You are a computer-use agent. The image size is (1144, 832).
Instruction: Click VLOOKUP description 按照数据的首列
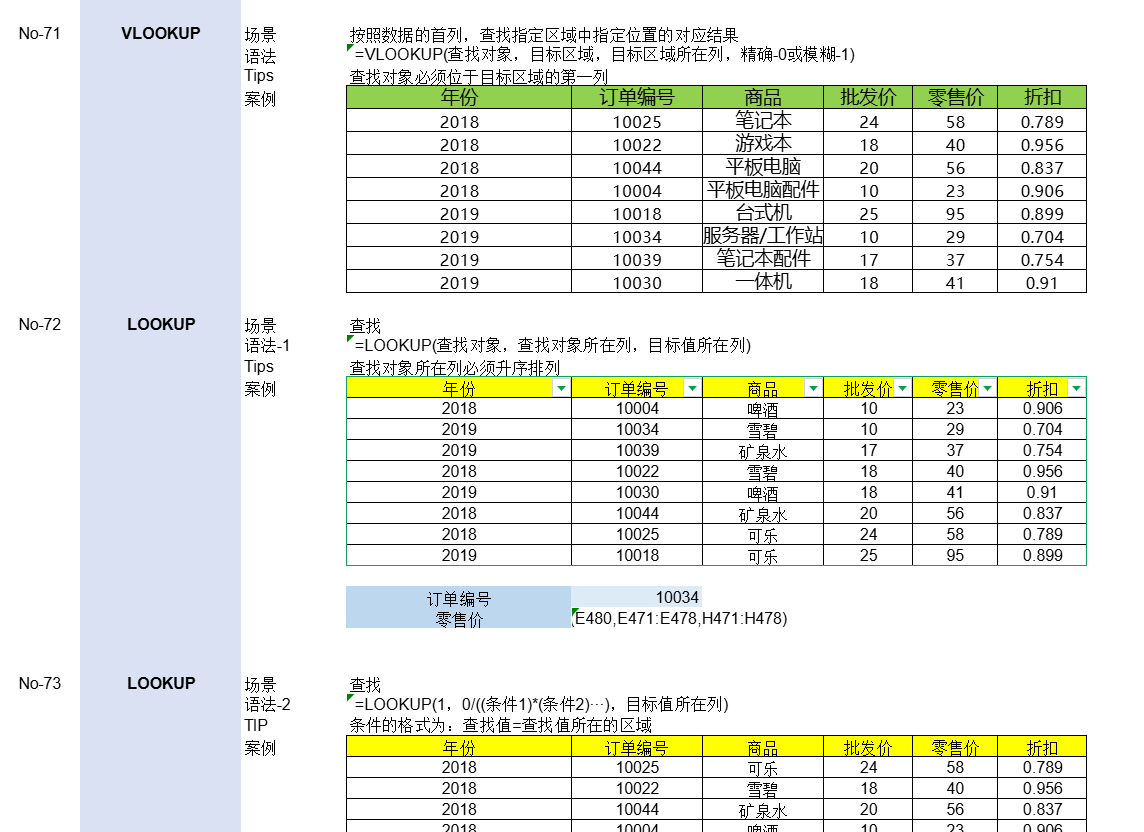coord(544,35)
